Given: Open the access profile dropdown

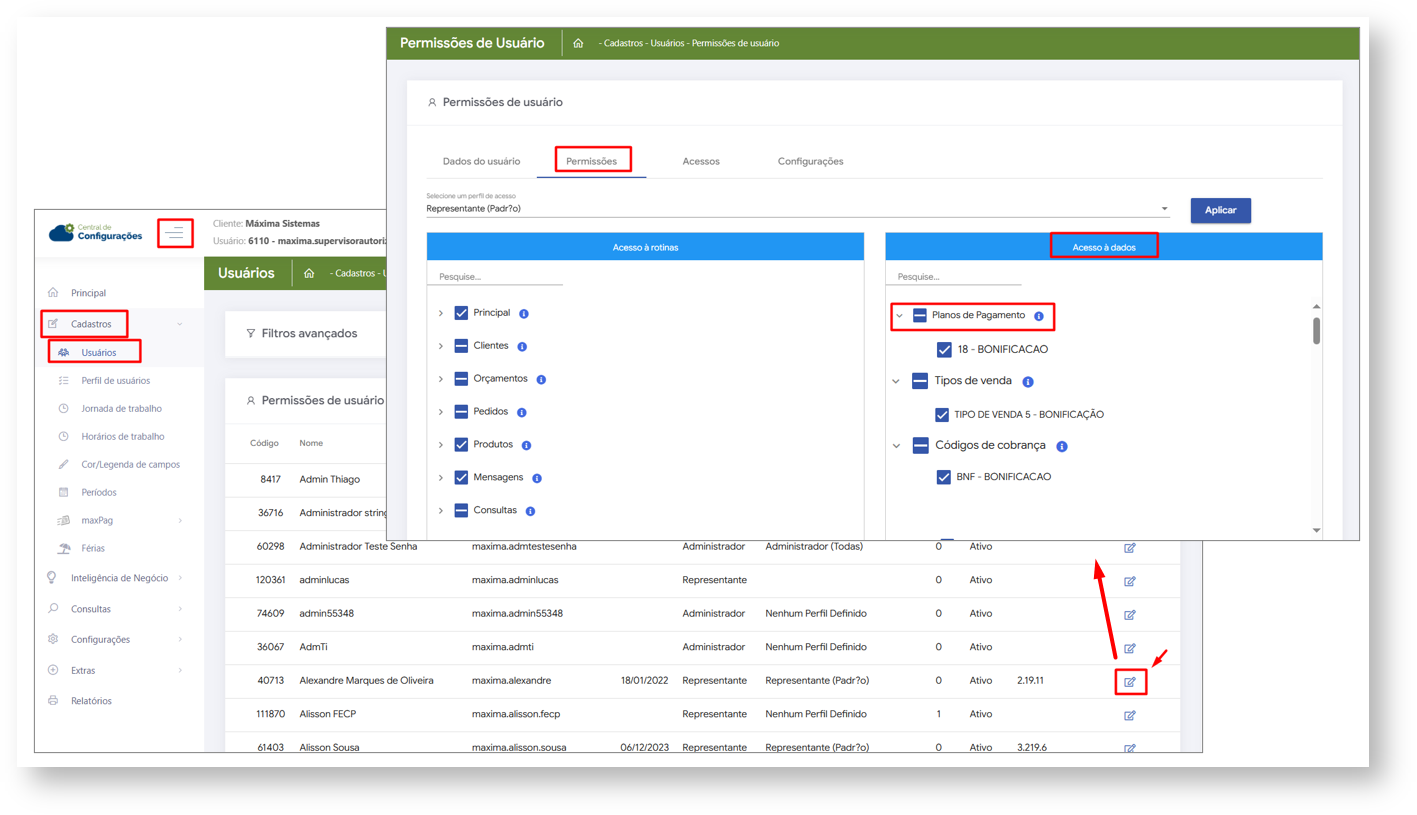Looking at the screenshot, I should 1164,209.
